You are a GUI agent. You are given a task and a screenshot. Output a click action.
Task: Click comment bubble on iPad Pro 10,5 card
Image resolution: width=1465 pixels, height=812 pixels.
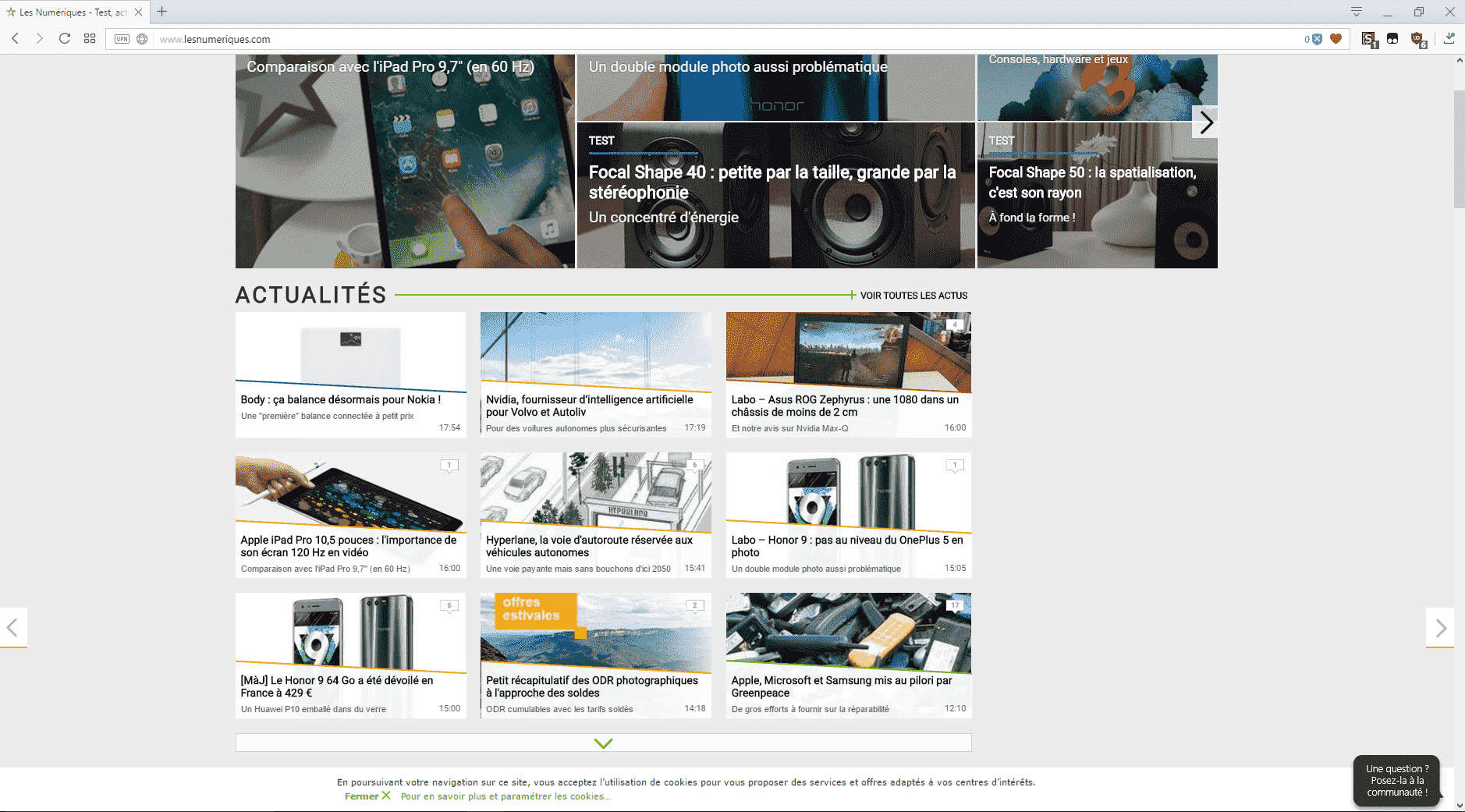(449, 466)
